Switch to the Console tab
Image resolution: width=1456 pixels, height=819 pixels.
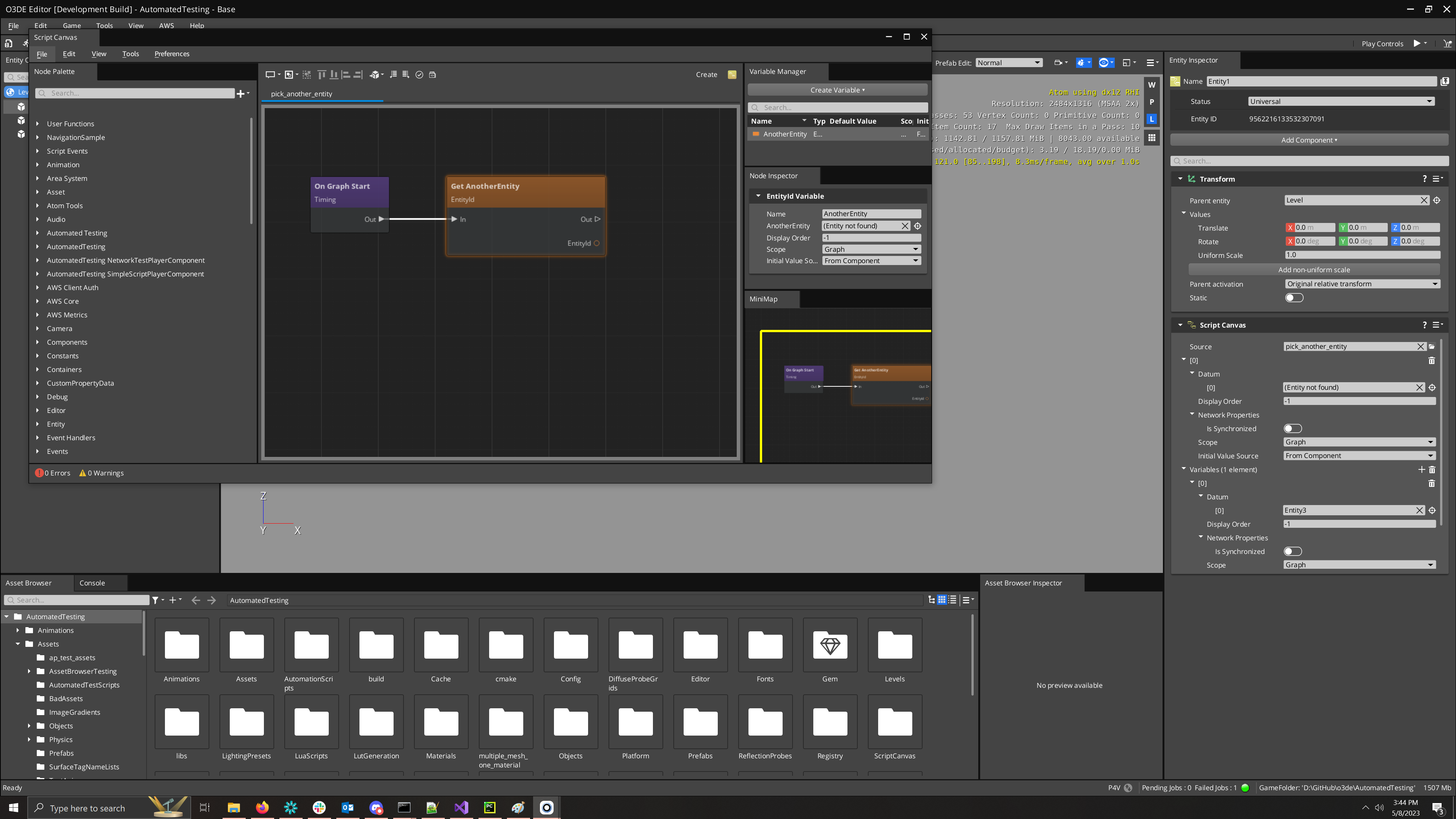pos(91,583)
